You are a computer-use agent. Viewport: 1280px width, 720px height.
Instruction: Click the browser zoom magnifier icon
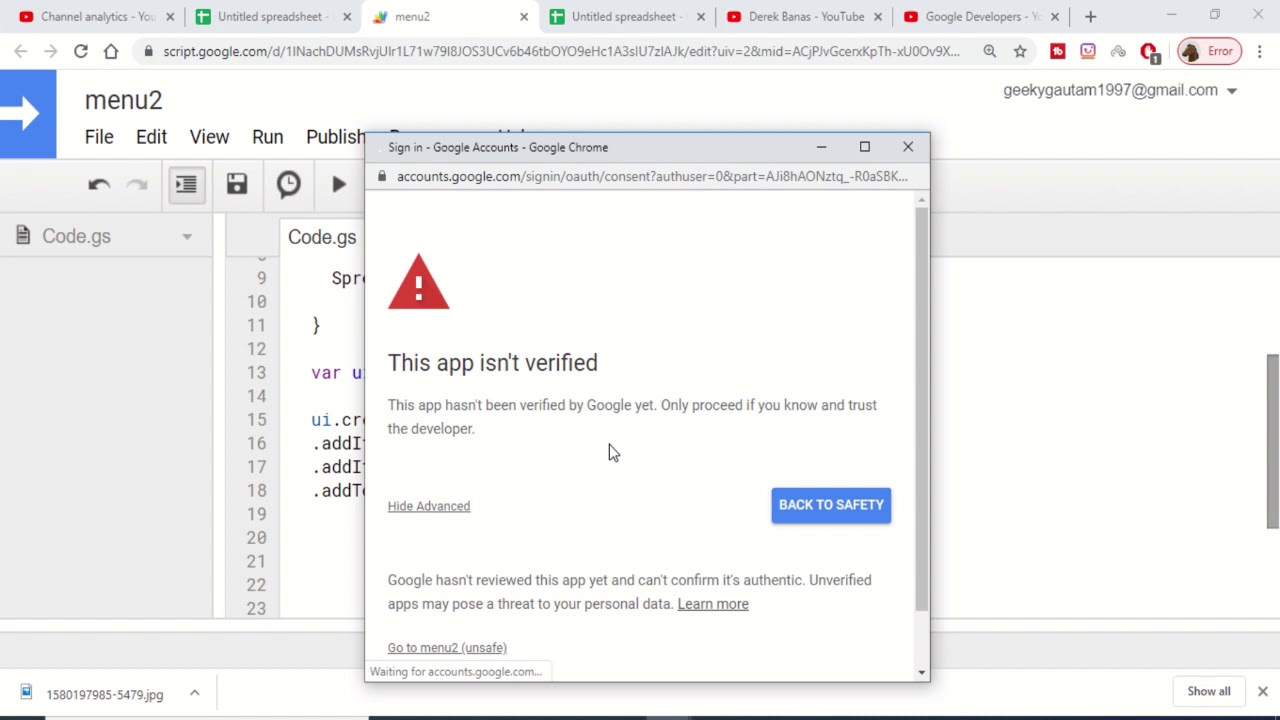[989, 51]
